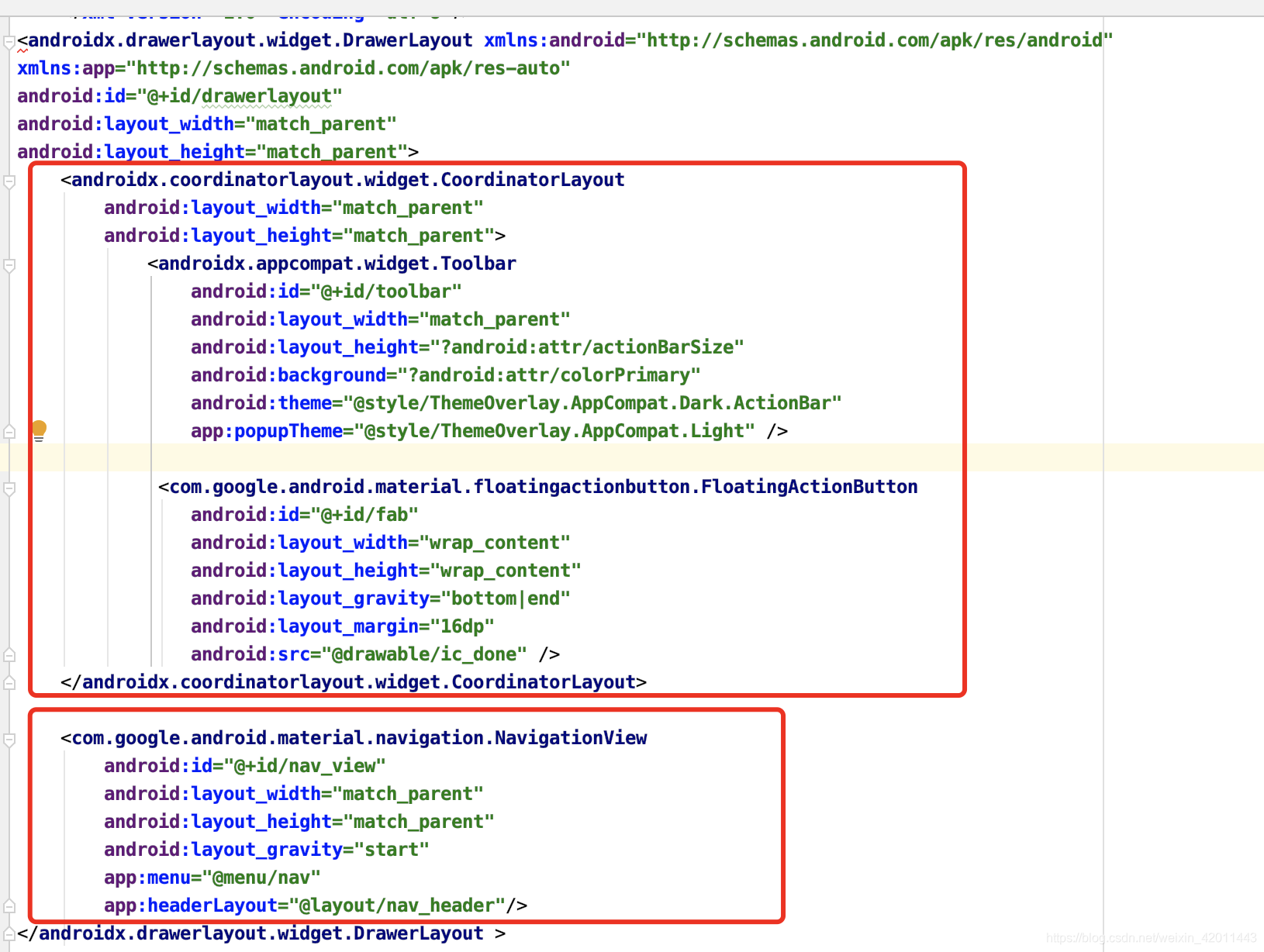Screen dimensions: 1264x952
Task: Click the yellow intention lightbulb icon
Action: (39, 430)
